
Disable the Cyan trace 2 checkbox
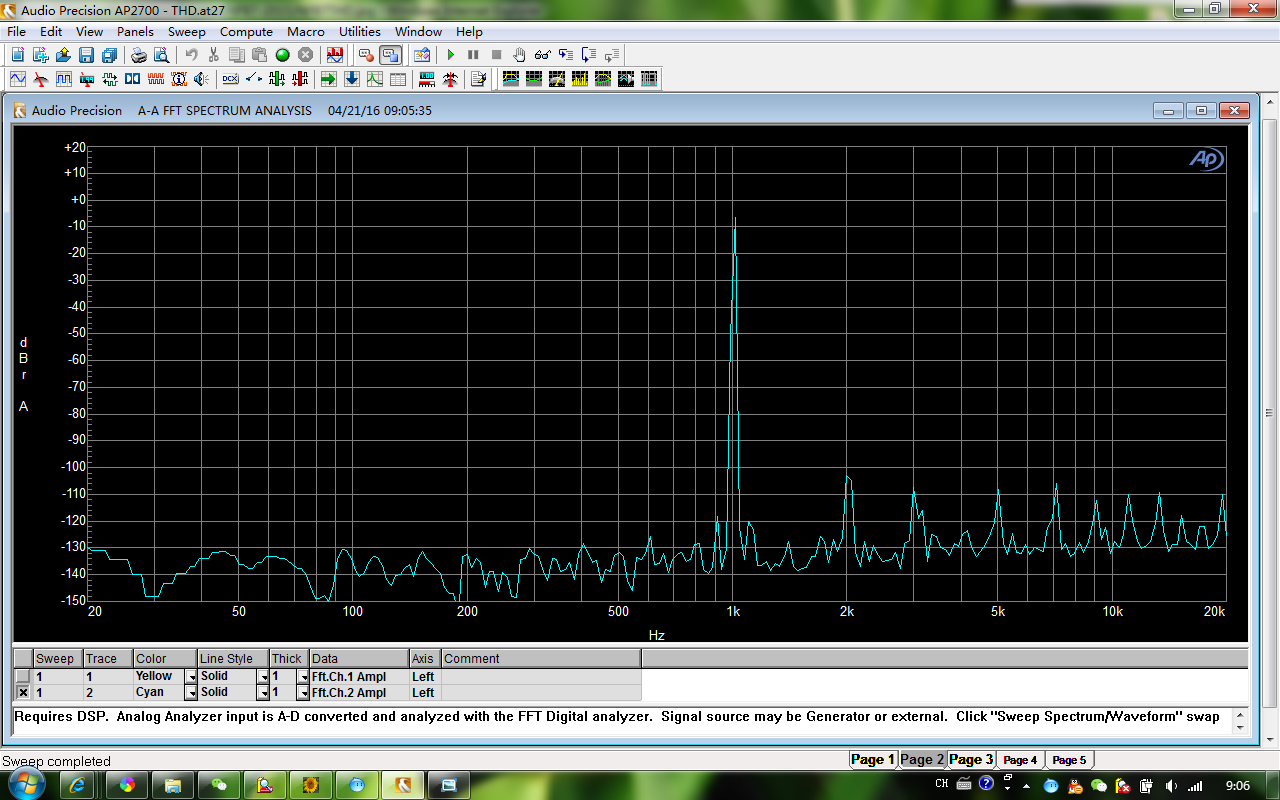pos(23,693)
